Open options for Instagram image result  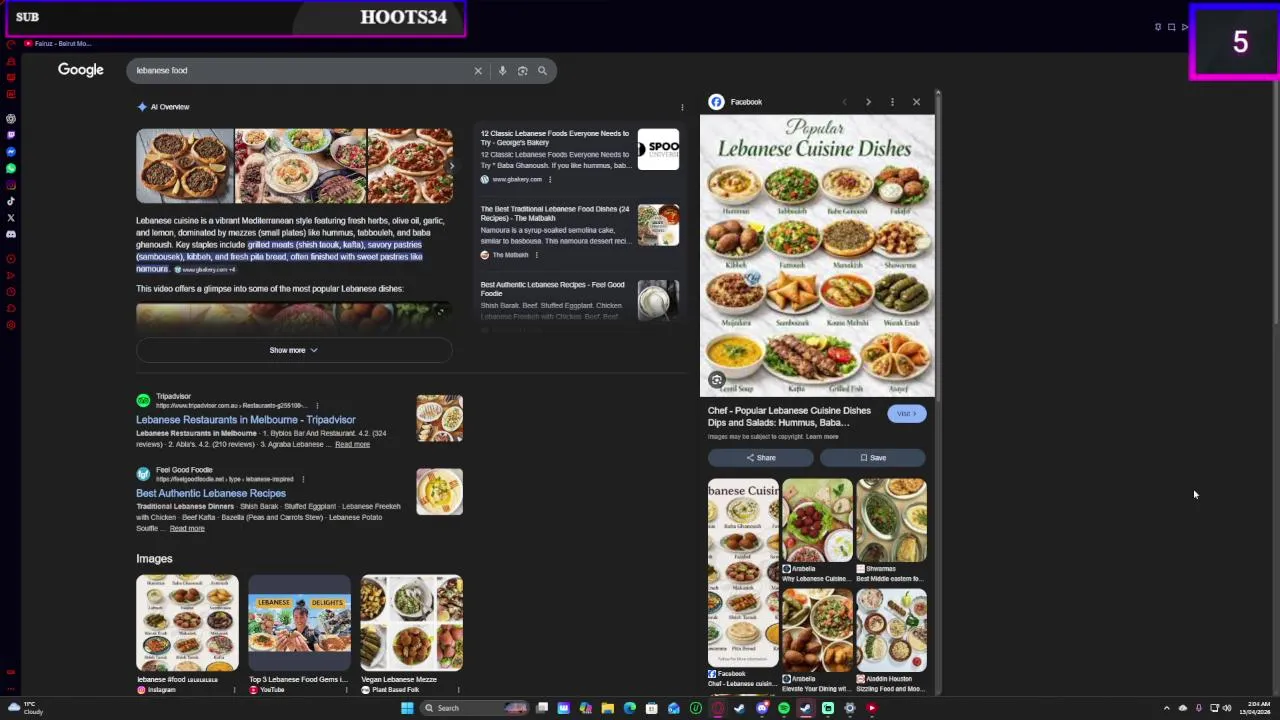point(235,690)
